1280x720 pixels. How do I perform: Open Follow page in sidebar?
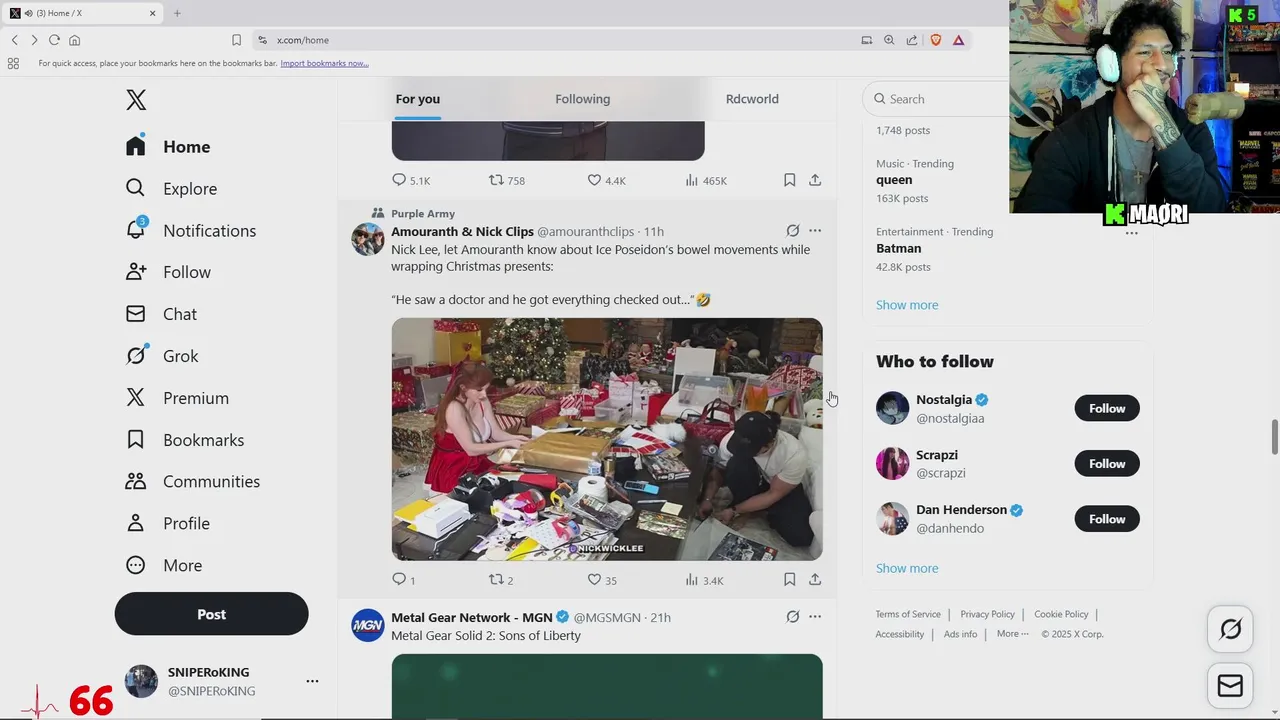(168, 272)
